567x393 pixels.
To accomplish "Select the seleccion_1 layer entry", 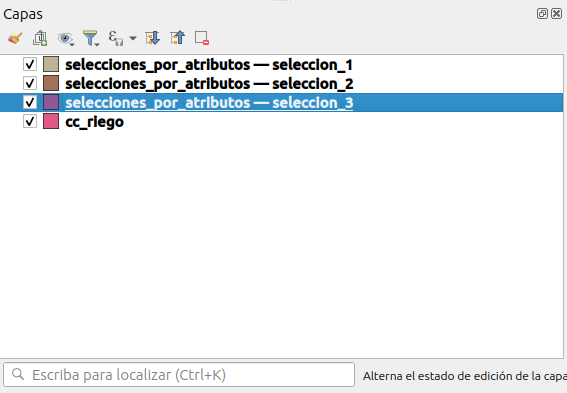I will pos(209,65).
